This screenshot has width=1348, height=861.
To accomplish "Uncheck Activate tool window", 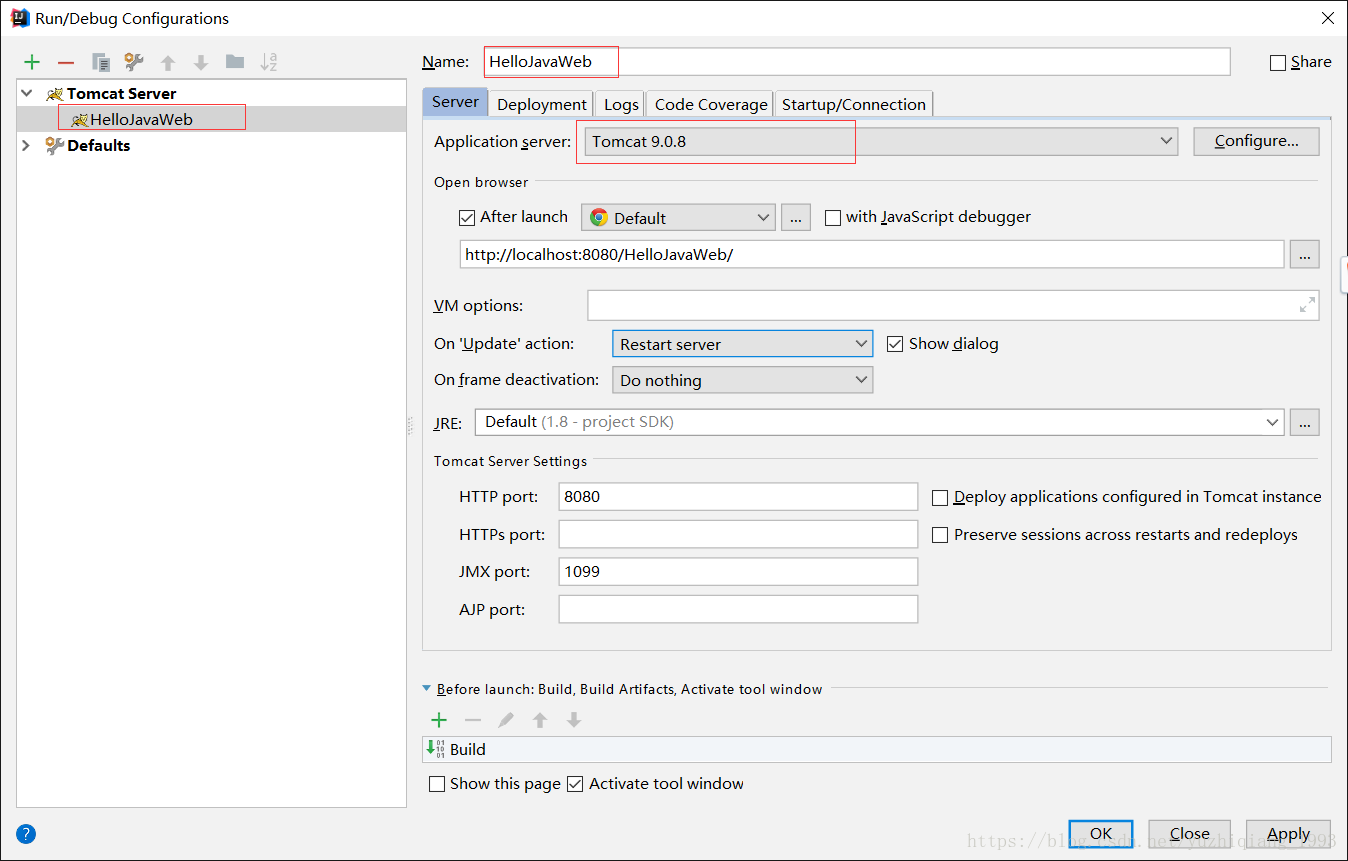I will 575,784.
